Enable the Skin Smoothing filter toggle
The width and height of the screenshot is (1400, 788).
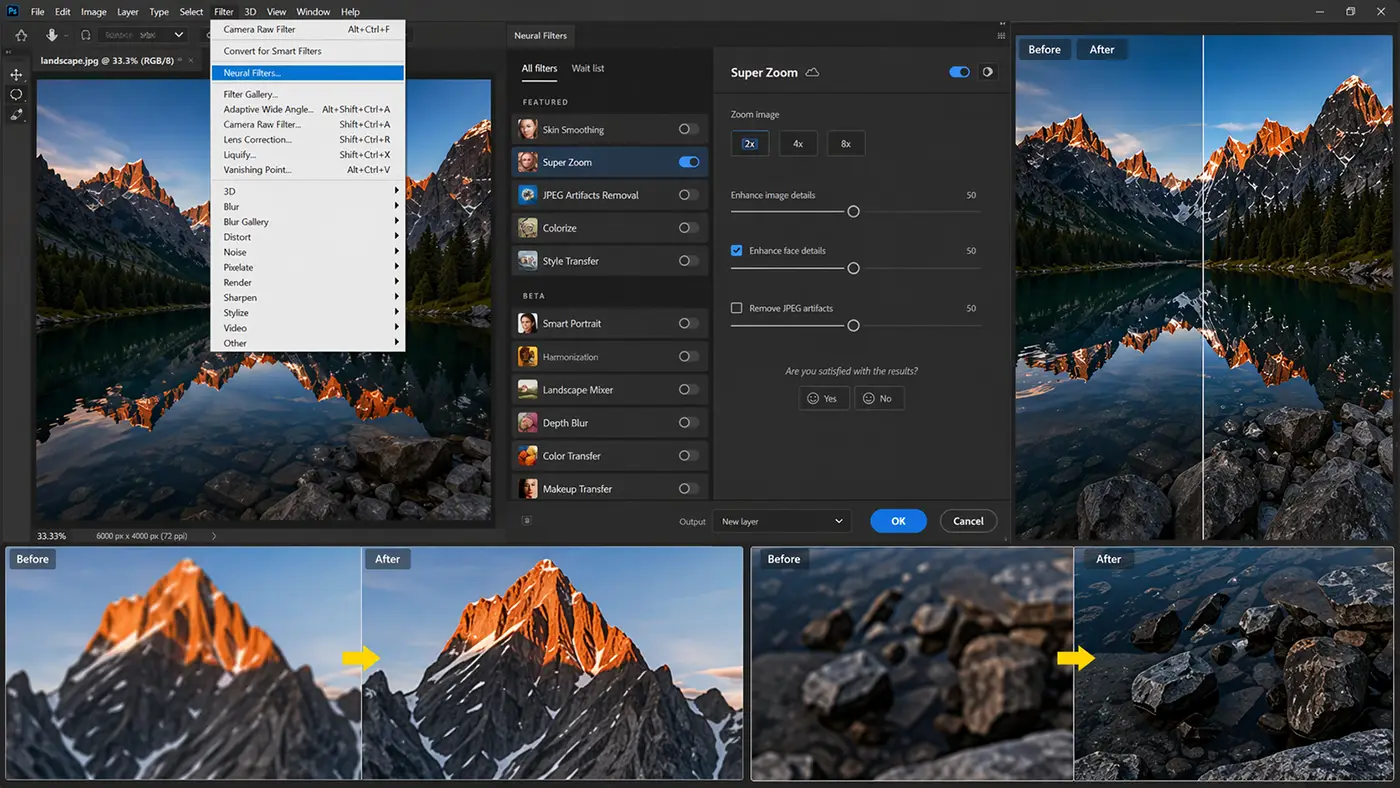pos(688,129)
